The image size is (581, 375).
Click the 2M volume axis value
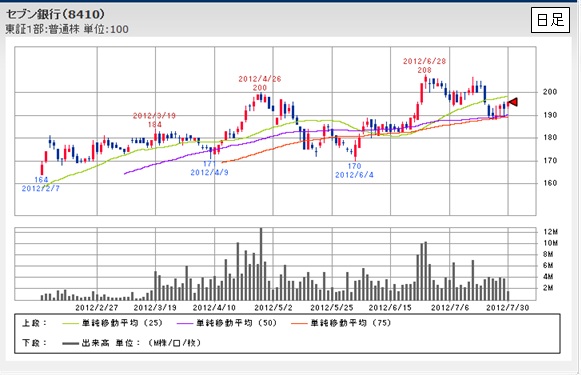coord(548,288)
